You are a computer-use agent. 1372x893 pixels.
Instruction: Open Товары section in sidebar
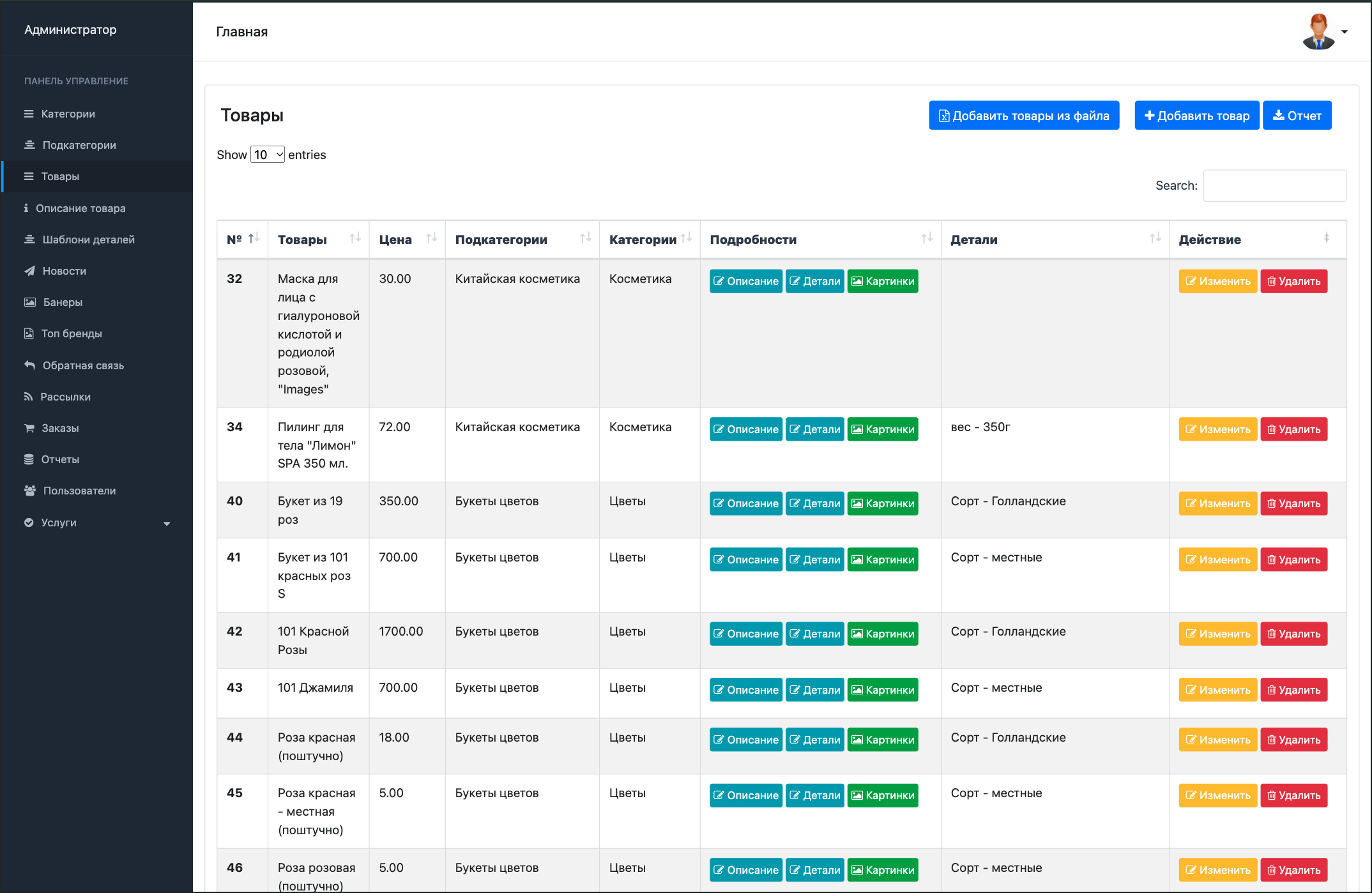(x=97, y=176)
